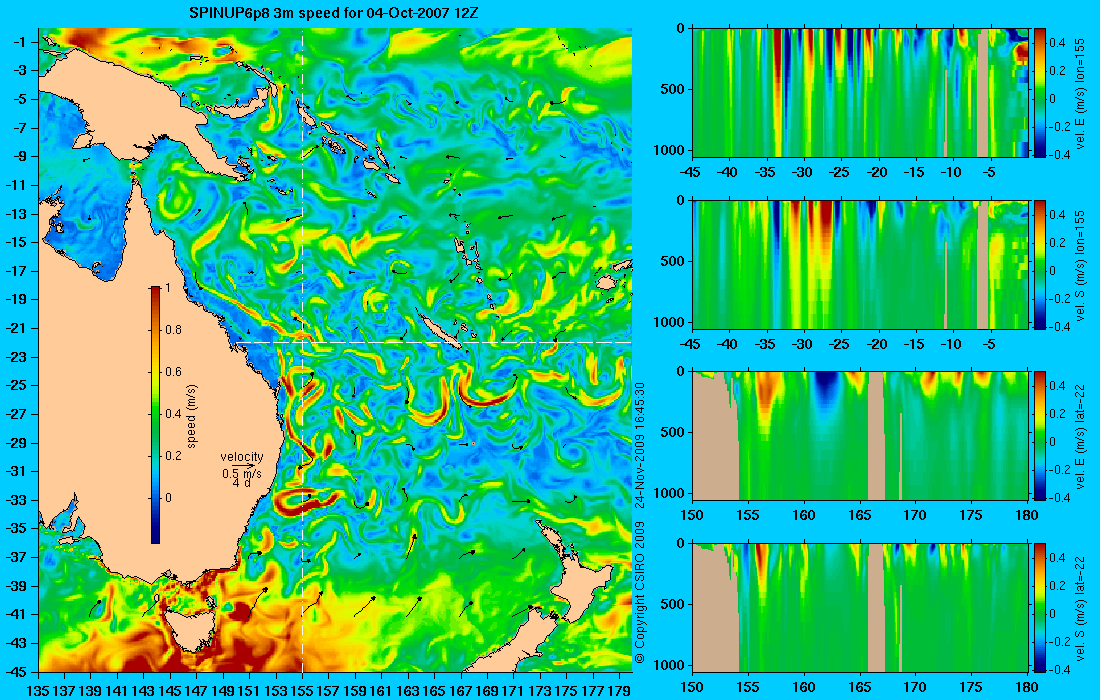Click the "0.8" tick on the speed colorbar
The height and width of the screenshot is (700, 1100).
point(174,330)
